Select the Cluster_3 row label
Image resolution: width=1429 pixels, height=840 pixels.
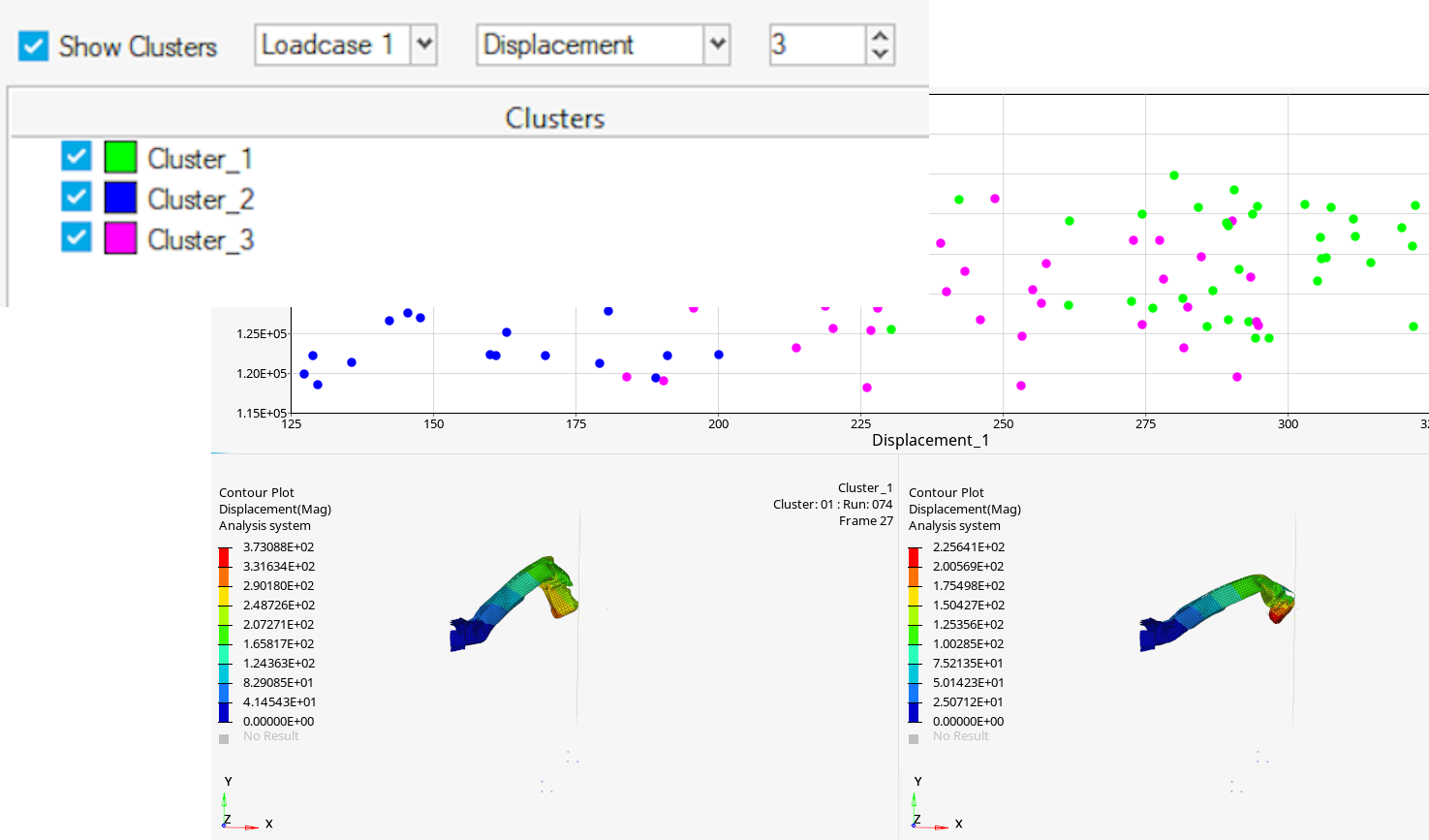pyautogui.click(x=200, y=239)
